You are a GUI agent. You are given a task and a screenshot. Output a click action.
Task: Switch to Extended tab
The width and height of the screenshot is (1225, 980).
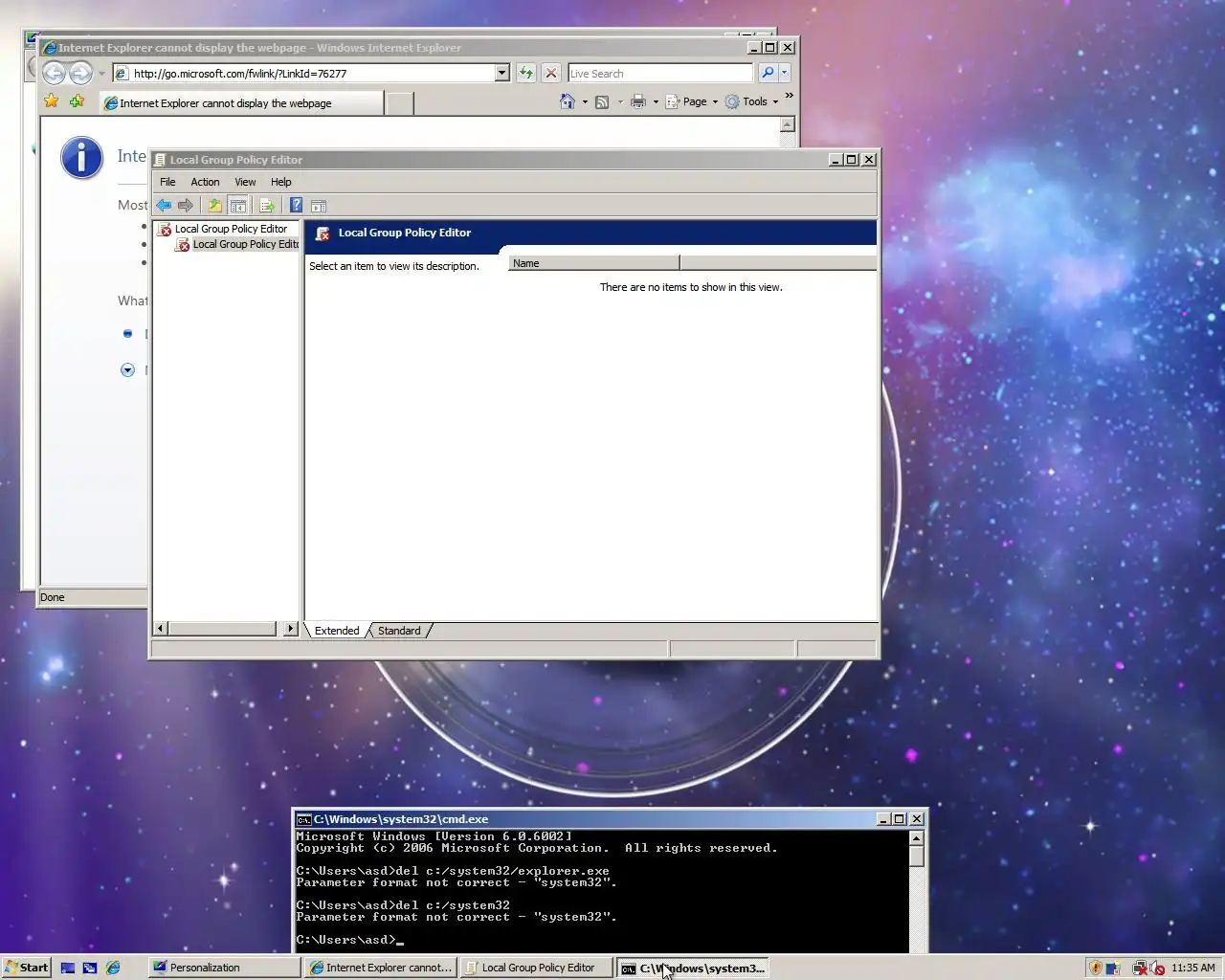click(x=337, y=631)
